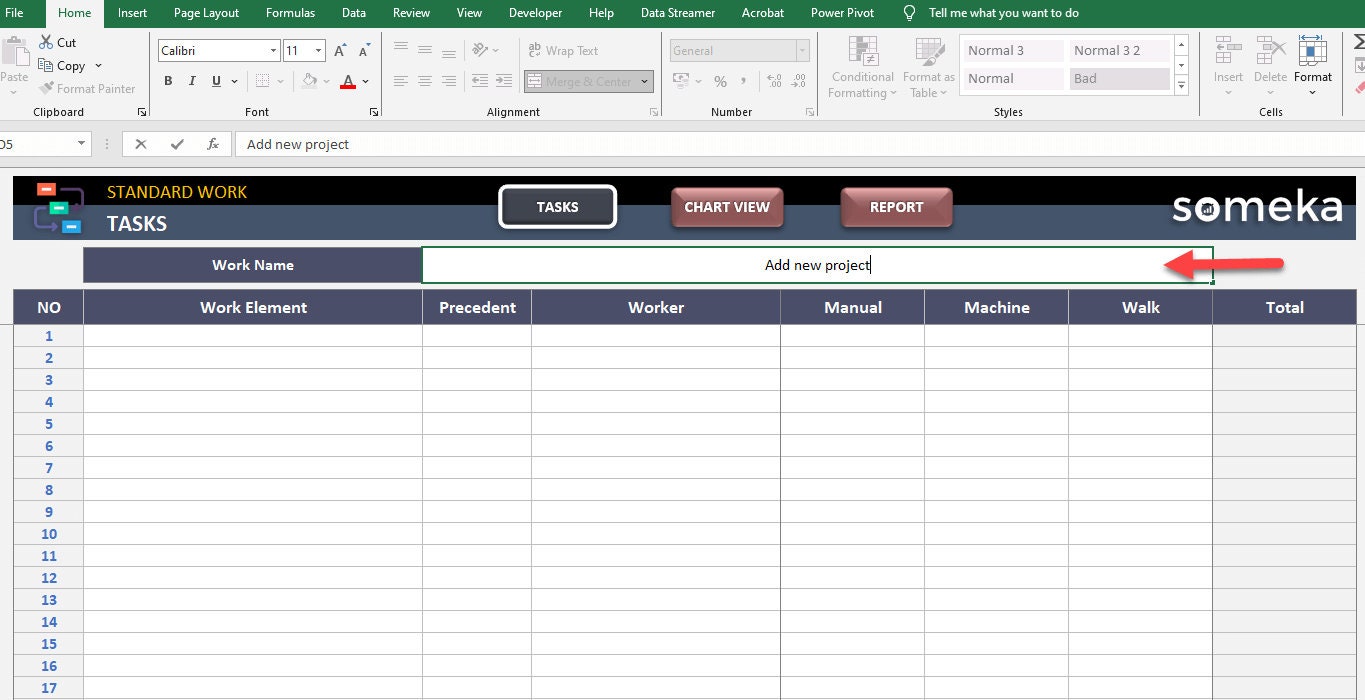The height and width of the screenshot is (700, 1365).
Task: Open the Format cells menu
Action: click(1313, 65)
